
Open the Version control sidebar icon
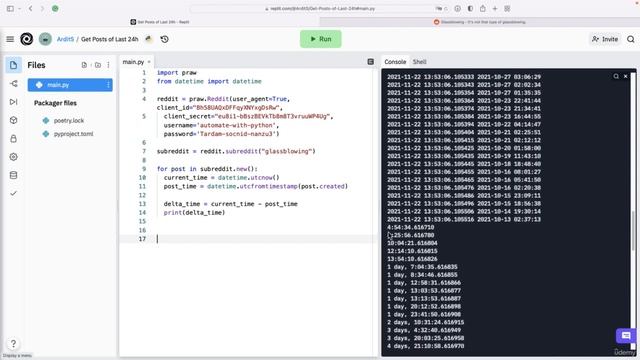coord(13,84)
